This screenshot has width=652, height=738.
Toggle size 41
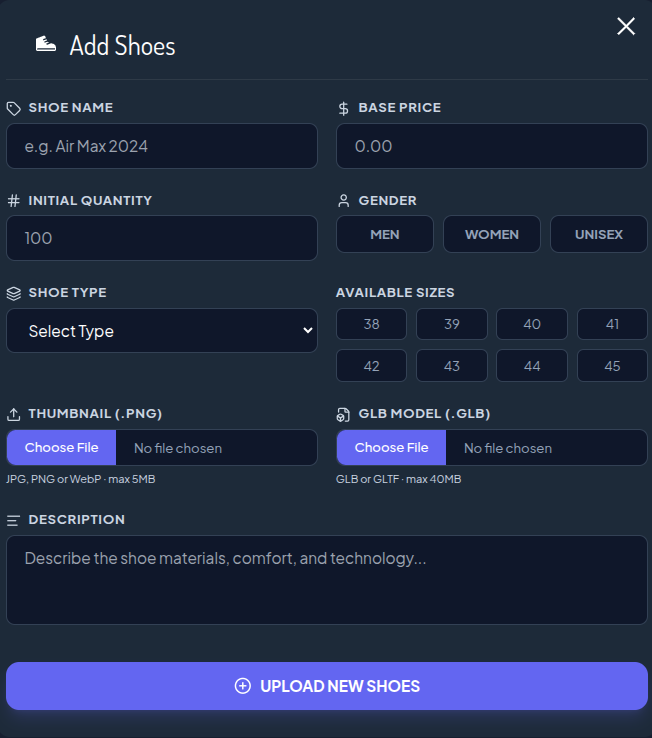[612, 324]
